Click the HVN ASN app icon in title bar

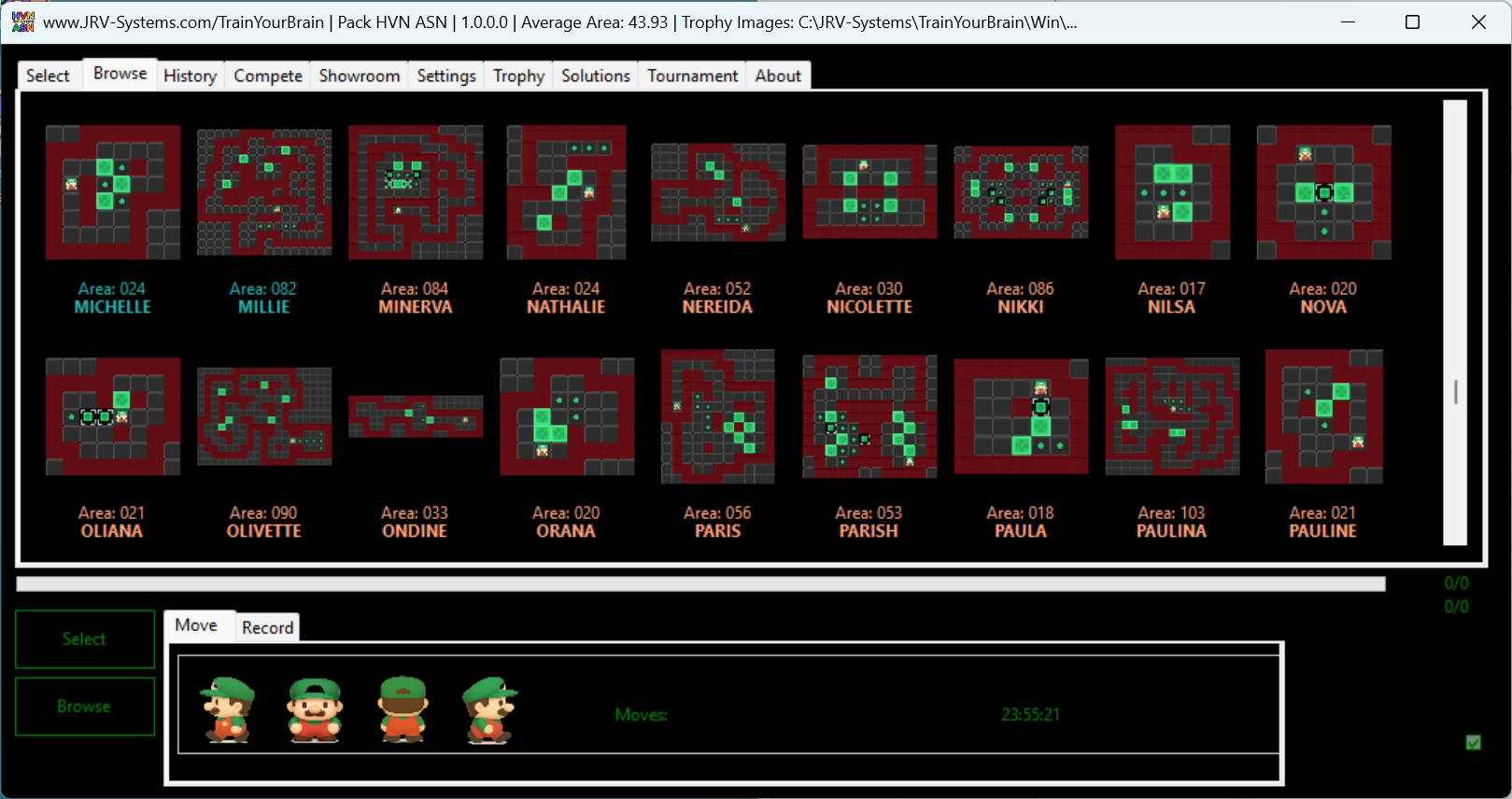[23, 21]
